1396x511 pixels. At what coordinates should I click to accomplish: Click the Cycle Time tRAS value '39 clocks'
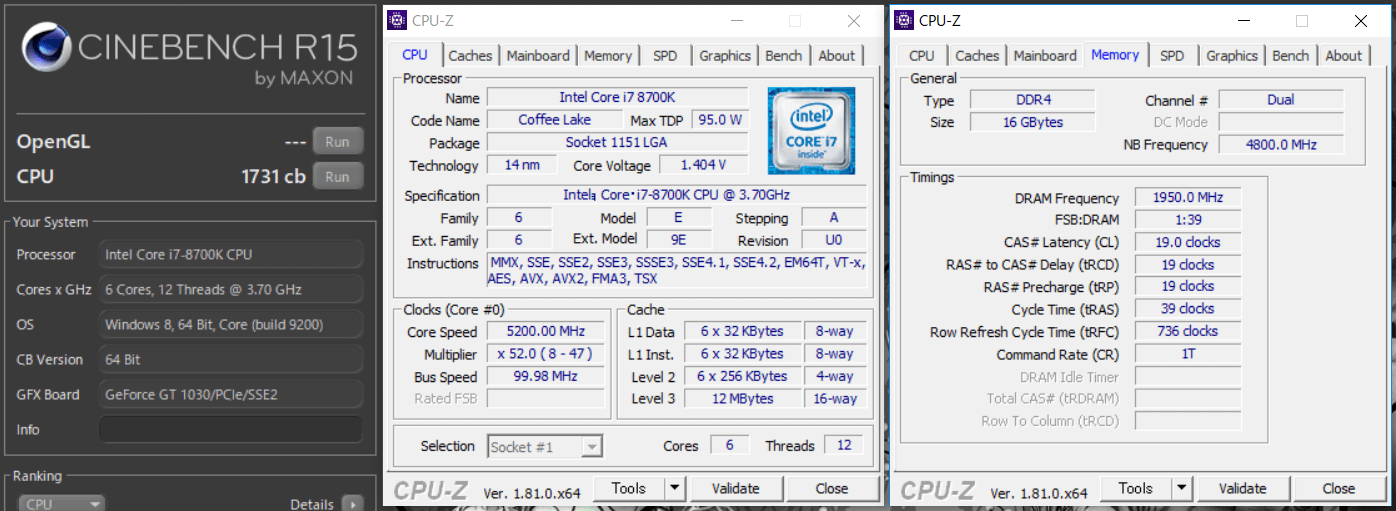pos(1188,309)
